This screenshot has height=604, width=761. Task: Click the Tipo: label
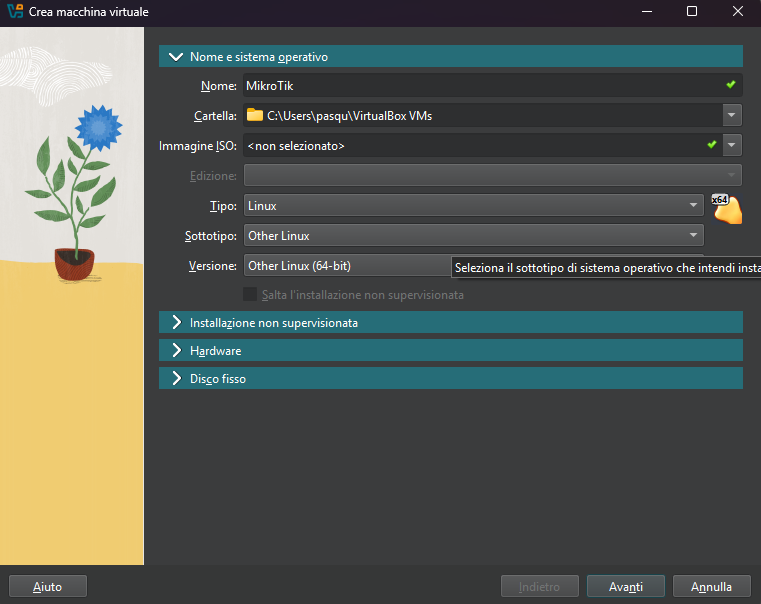(223, 206)
